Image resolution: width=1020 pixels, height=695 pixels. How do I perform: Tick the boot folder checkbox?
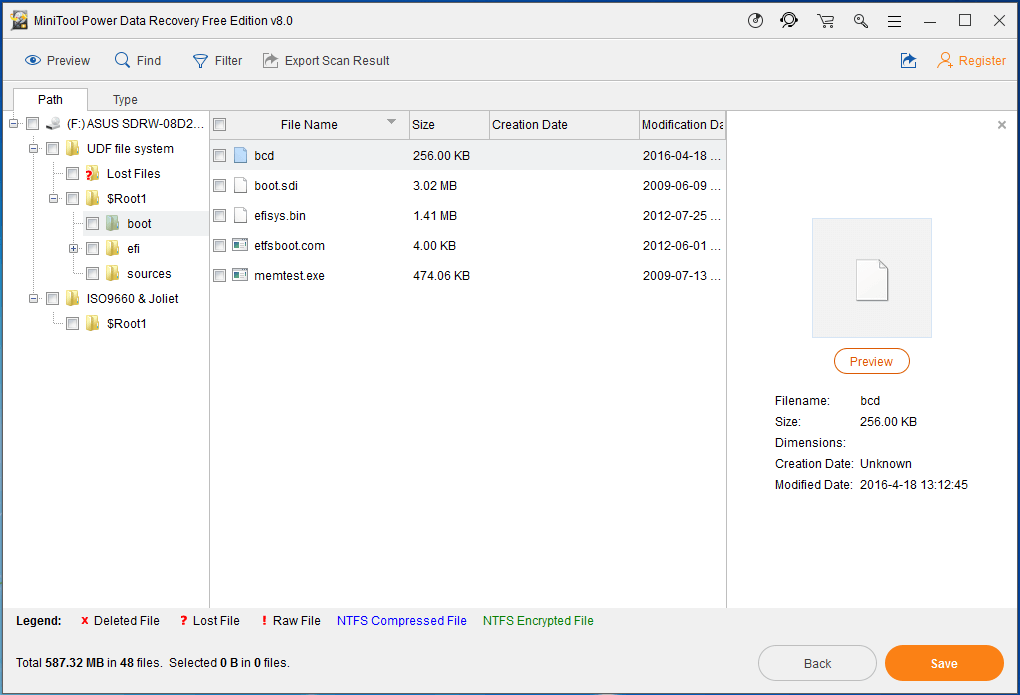92,223
